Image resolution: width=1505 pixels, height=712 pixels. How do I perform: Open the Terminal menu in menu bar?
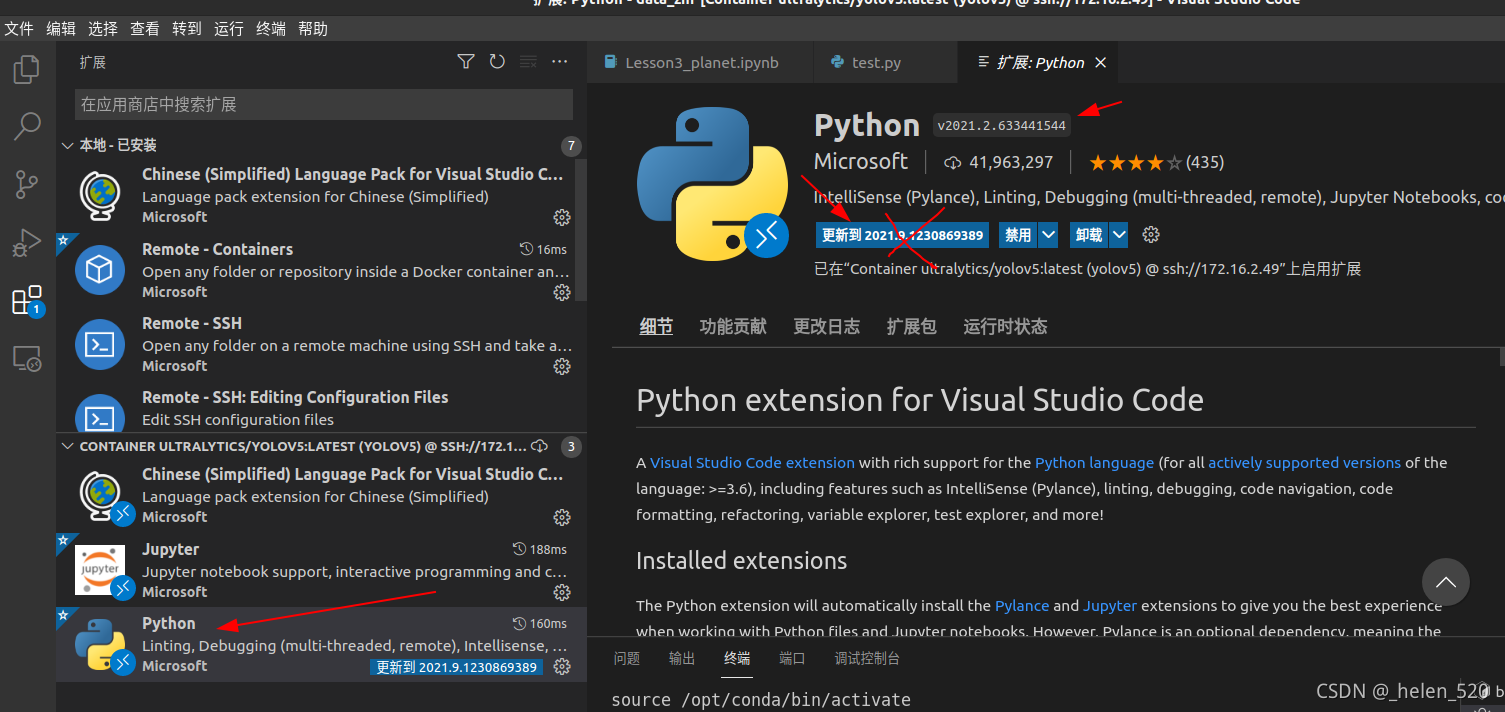[x=271, y=29]
